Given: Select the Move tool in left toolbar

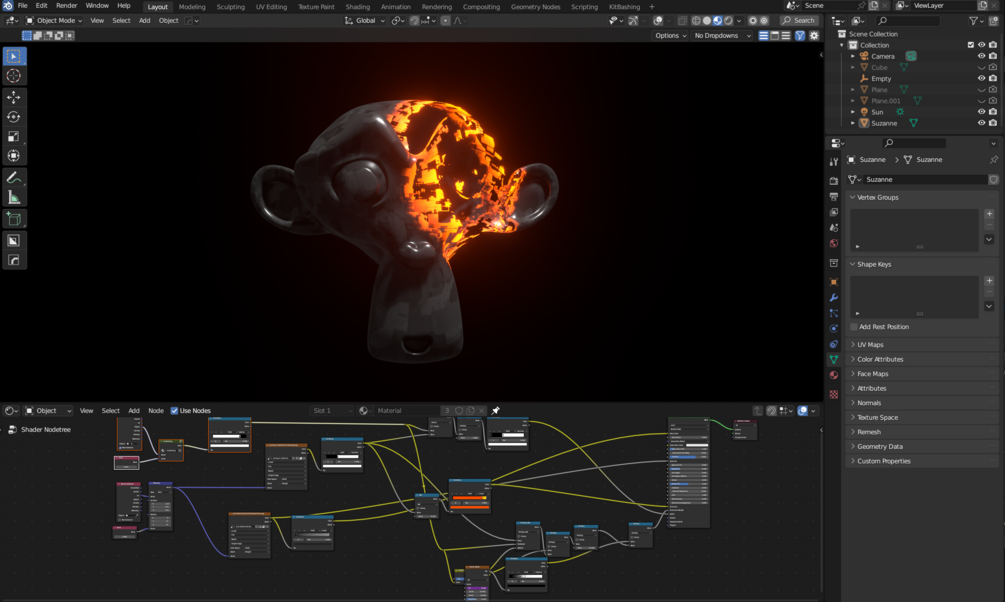Looking at the screenshot, I should click(x=13, y=97).
